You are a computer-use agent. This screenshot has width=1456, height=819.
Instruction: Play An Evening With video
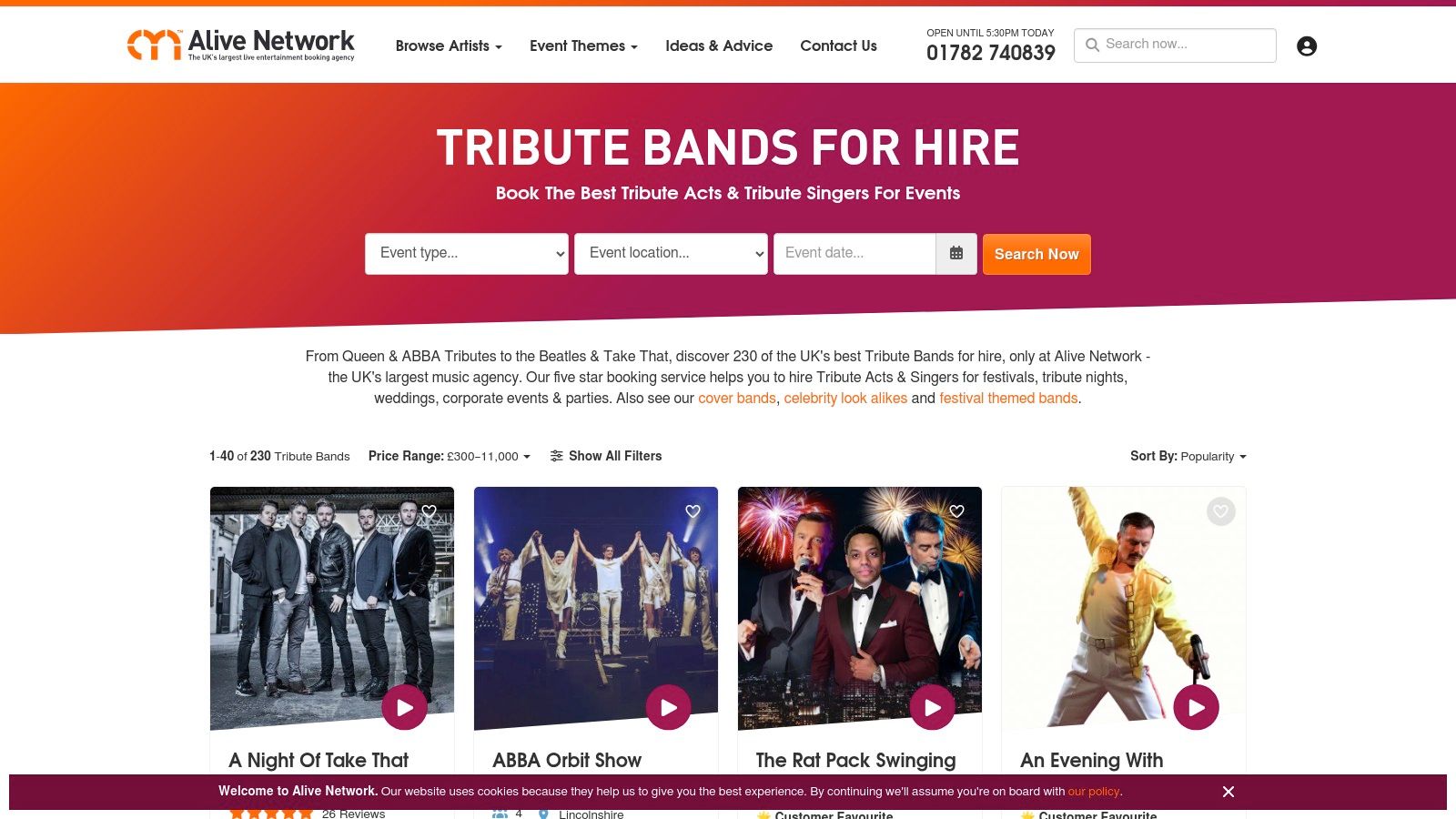(1197, 707)
